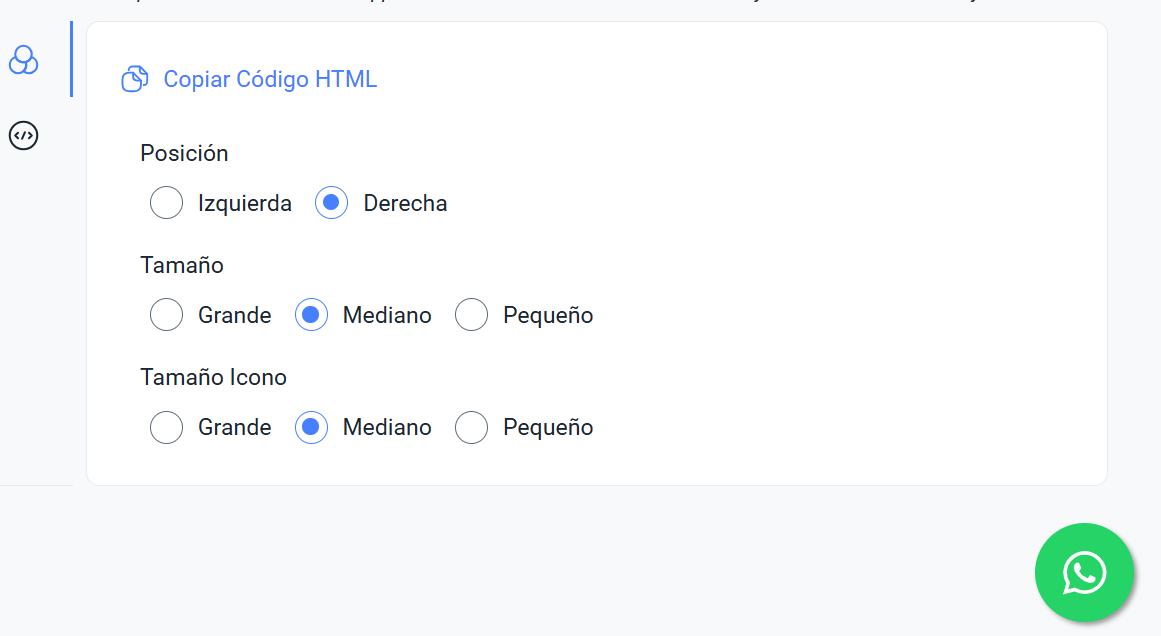Set Tamaño Icono to Grande radio circle
The width and height of the screenshot is (1161, 636).
(x=166, y=427)
